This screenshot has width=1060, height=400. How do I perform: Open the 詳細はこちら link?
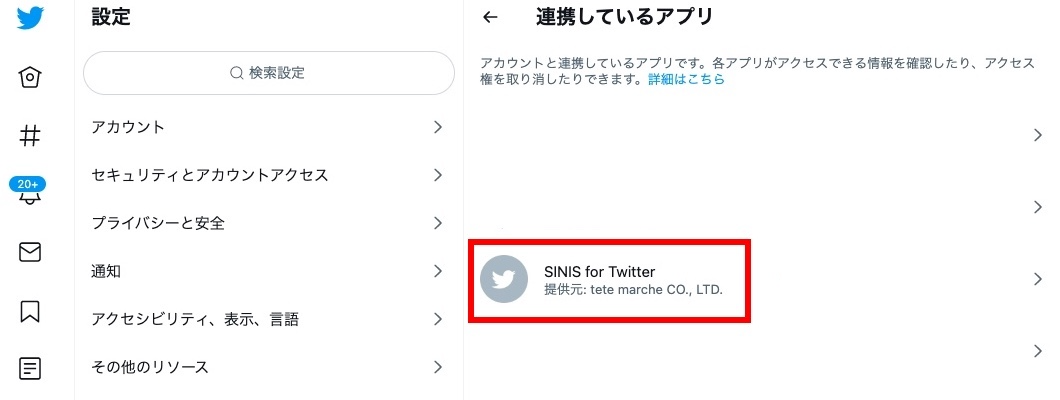(x=686, y=79)
